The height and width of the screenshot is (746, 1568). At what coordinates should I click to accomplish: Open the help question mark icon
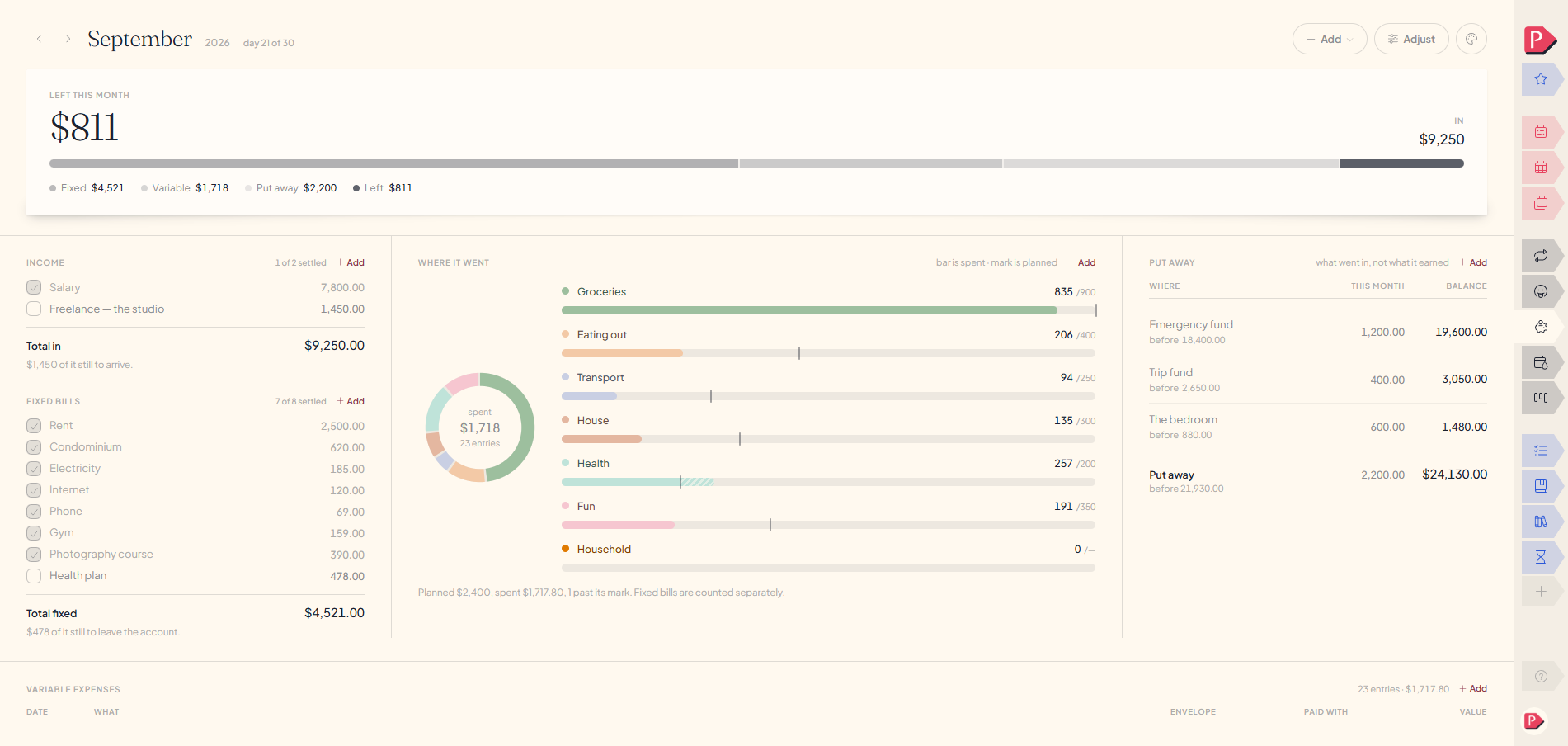1541,677
